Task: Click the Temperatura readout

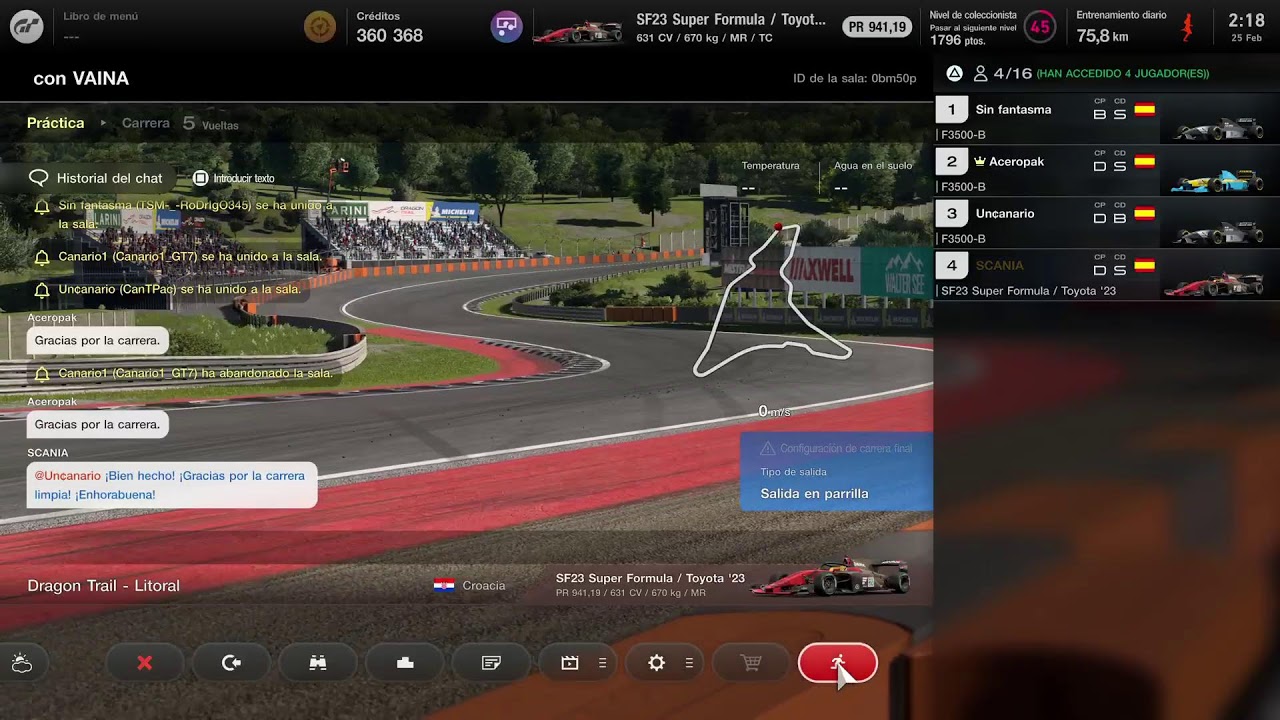Action: coord(770,177)
